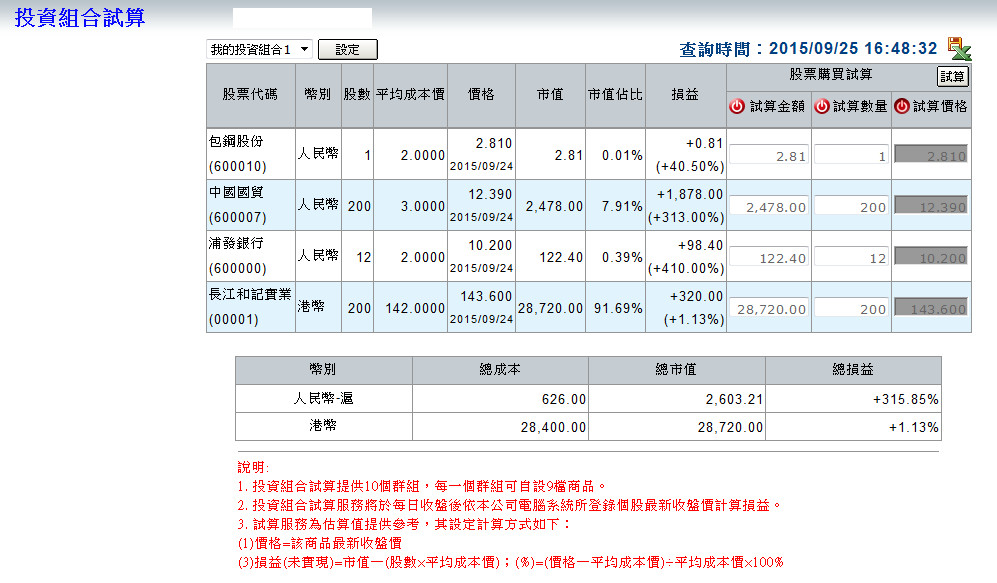Viewport: 997px width, 583px height.
Task: Open the 我的投資組合1 dropdown
Action: click(259, 49)
